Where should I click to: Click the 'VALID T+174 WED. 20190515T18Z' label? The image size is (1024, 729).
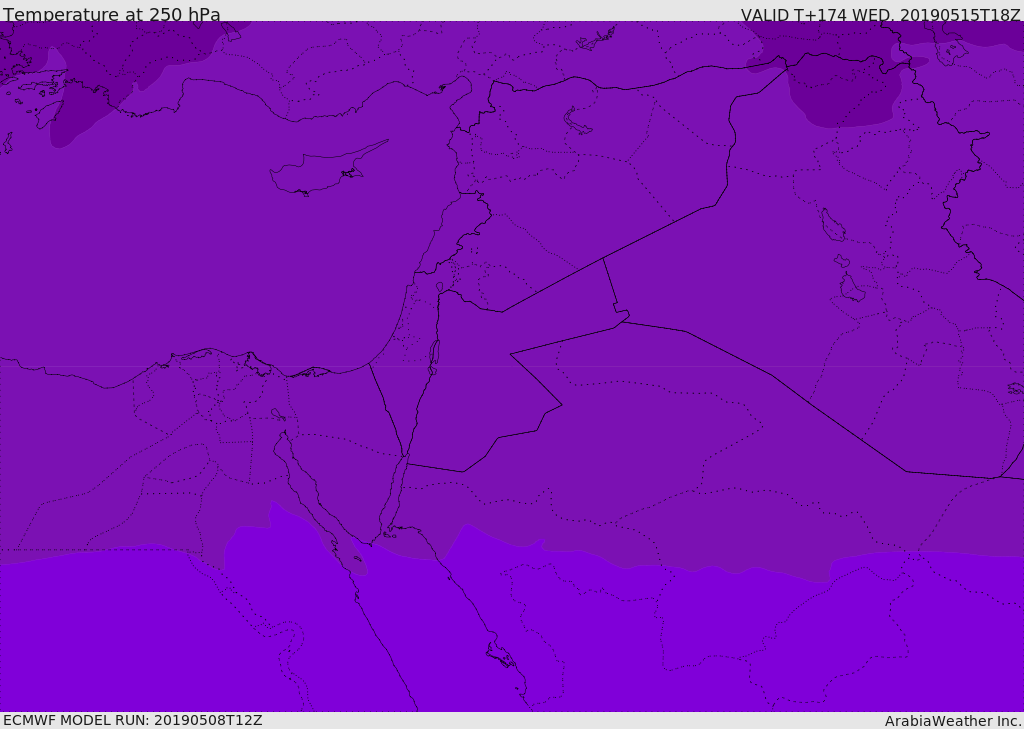coord(880,14)
